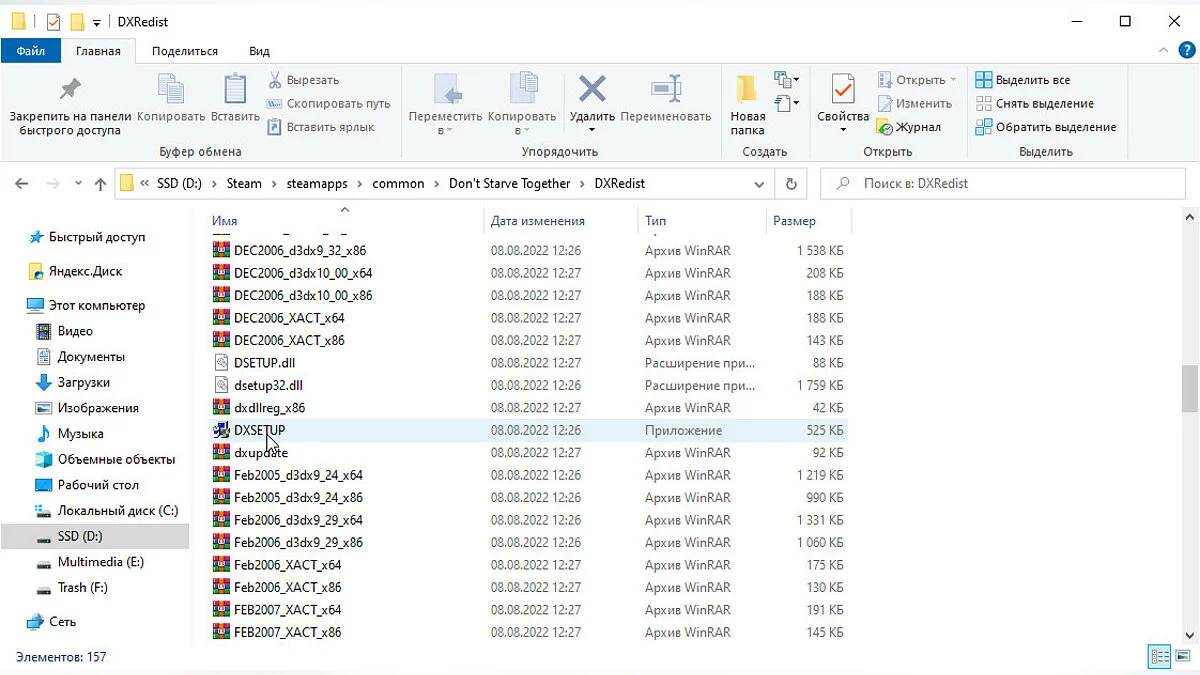Click the Journal history icon

click(885, 127)
